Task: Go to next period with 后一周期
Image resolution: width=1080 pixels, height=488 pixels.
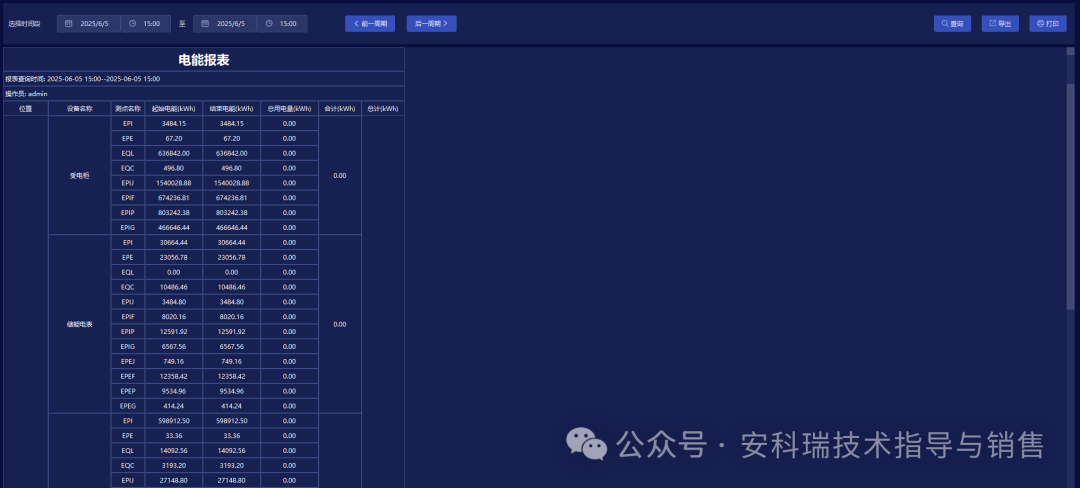Action: [x=431, y=23]
